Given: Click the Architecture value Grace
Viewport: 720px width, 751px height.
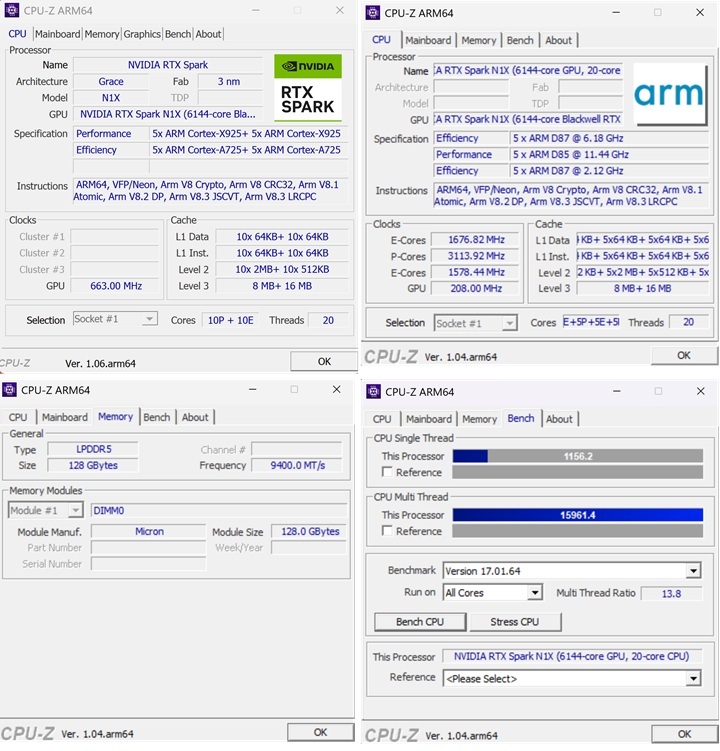Looking at the screenshot, I should click(x=111, y=81).
